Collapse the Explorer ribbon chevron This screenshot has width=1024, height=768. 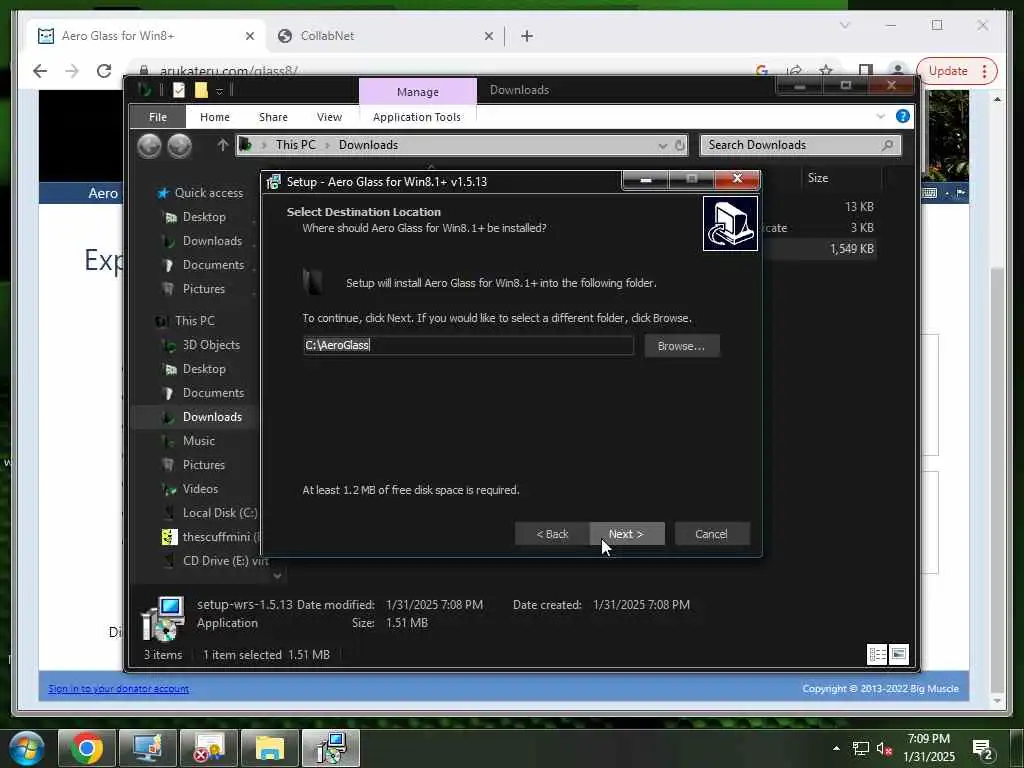point(880,116)
